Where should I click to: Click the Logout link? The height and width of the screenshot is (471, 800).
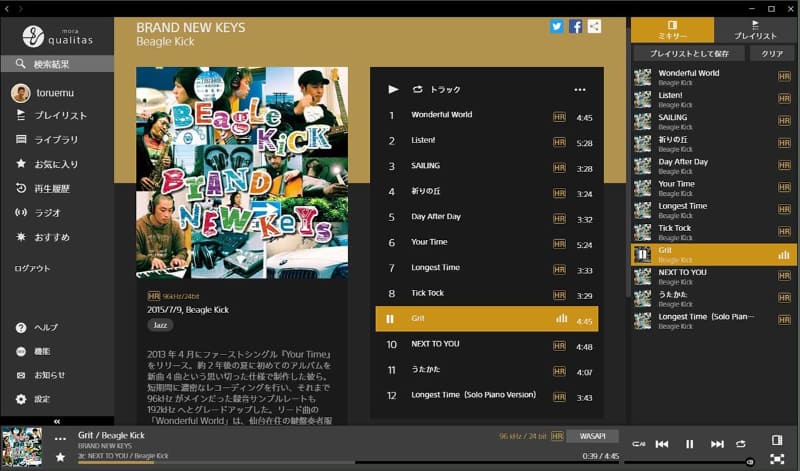[32, 268]
